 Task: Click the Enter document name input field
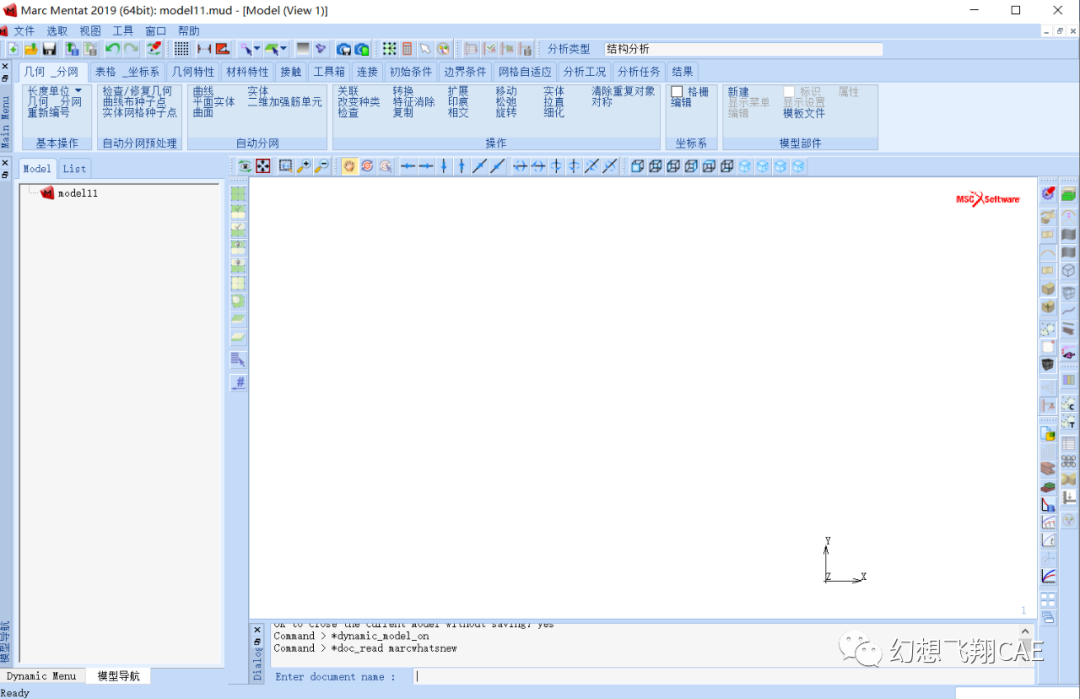[723, 677]
